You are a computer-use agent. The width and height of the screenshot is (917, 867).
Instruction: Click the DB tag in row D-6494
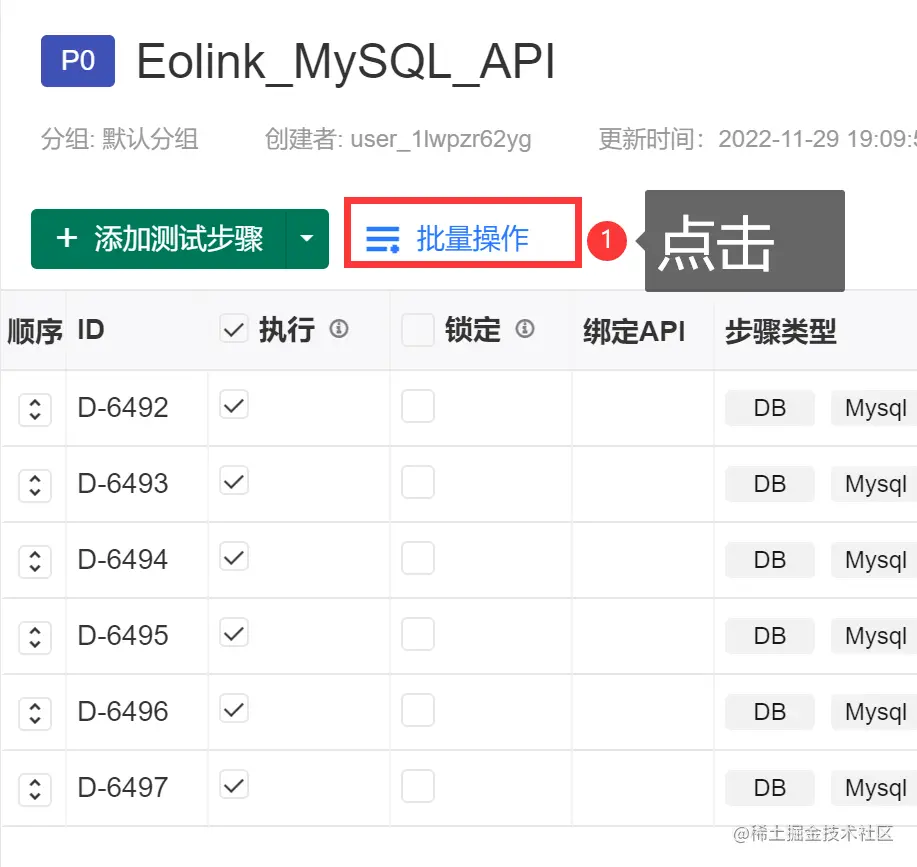[x=770, y=560]
